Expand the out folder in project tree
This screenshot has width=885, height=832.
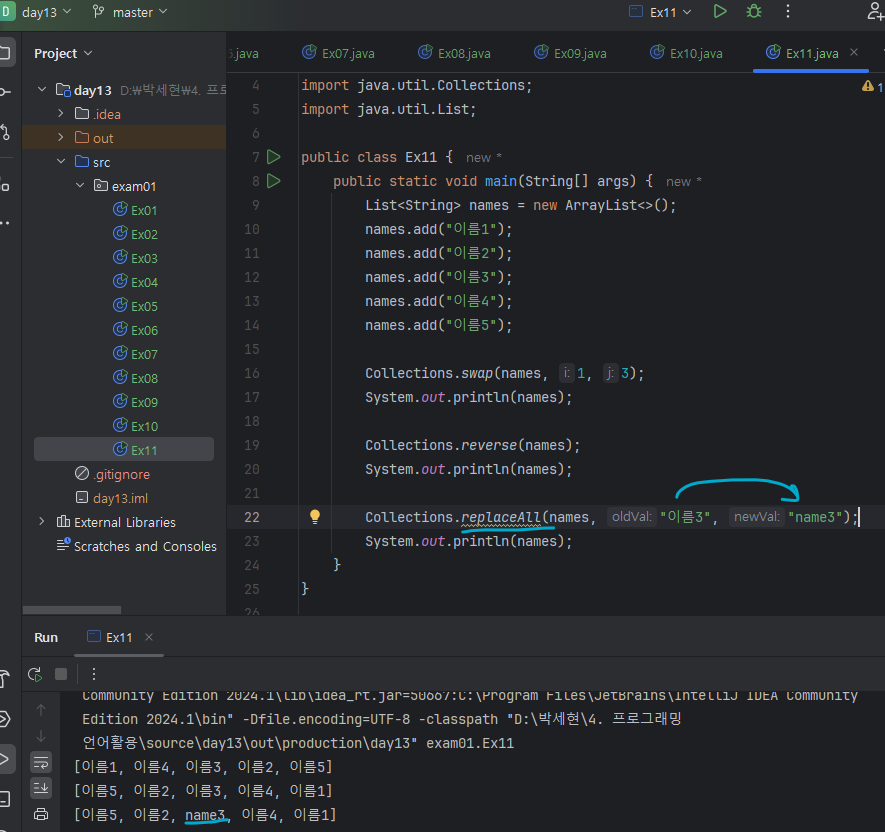[x=60, y=138]
